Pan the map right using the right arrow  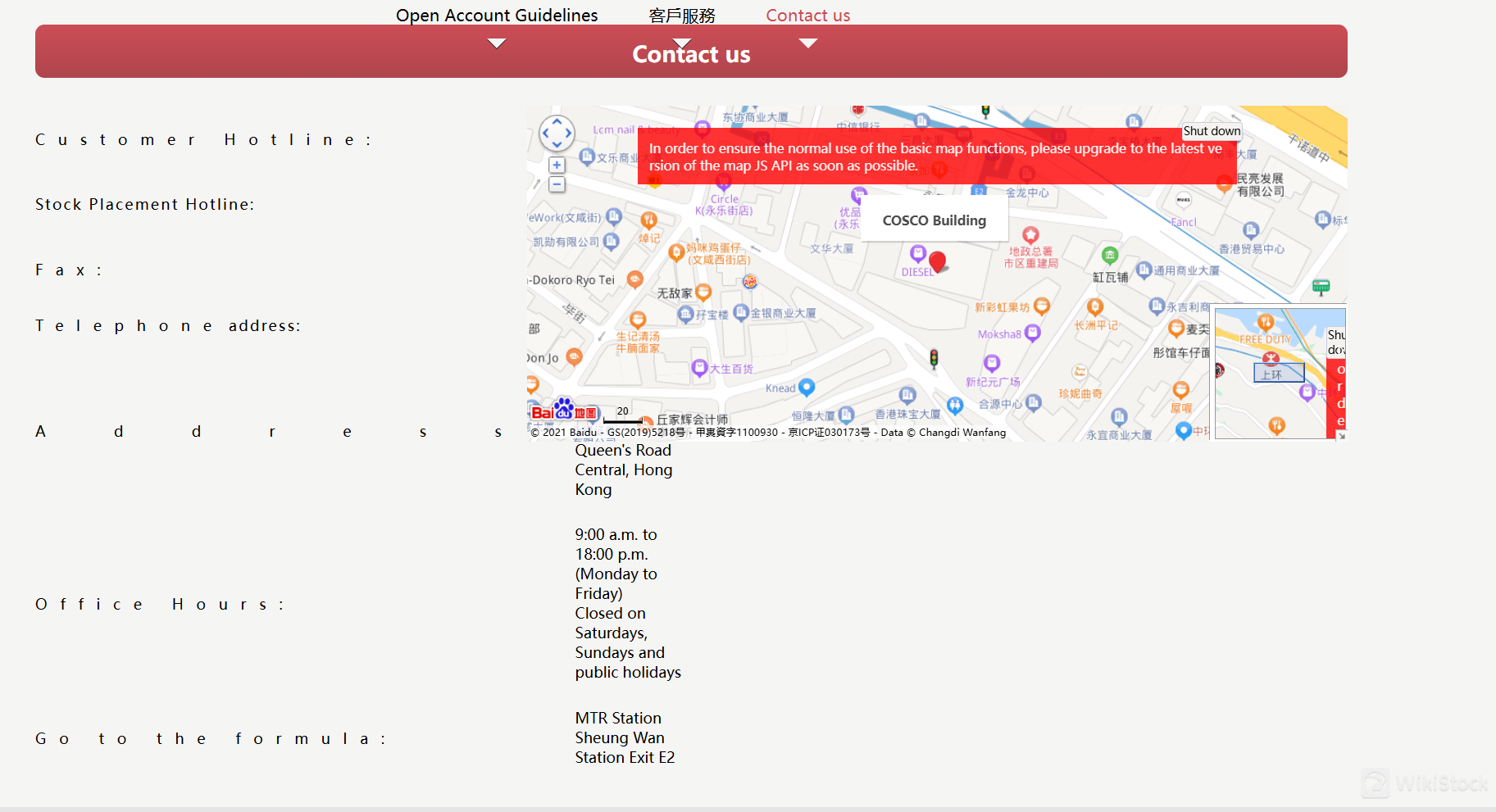pyautogui.click(x=568, y=133)
